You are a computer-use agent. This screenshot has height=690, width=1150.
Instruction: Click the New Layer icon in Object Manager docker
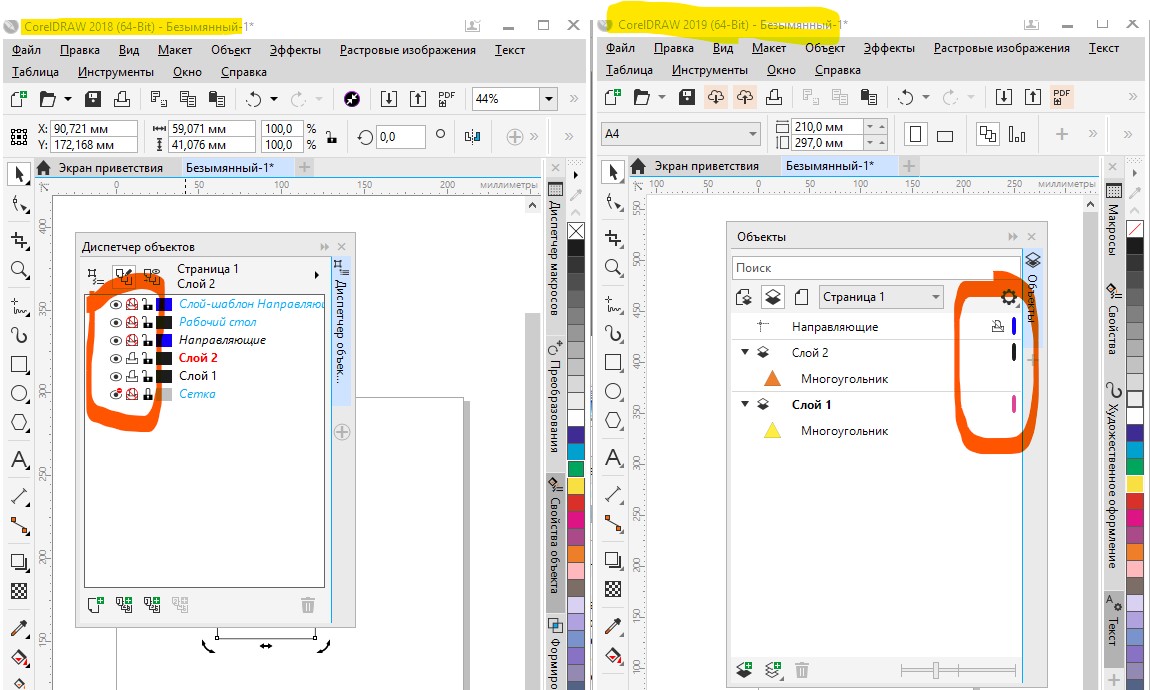[95, 604]
